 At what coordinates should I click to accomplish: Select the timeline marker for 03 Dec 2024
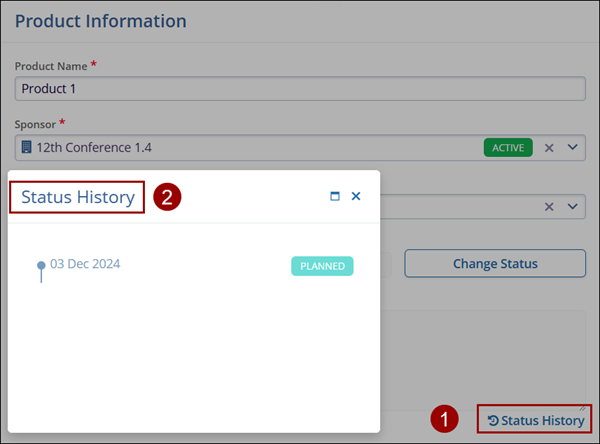point(41,266)
